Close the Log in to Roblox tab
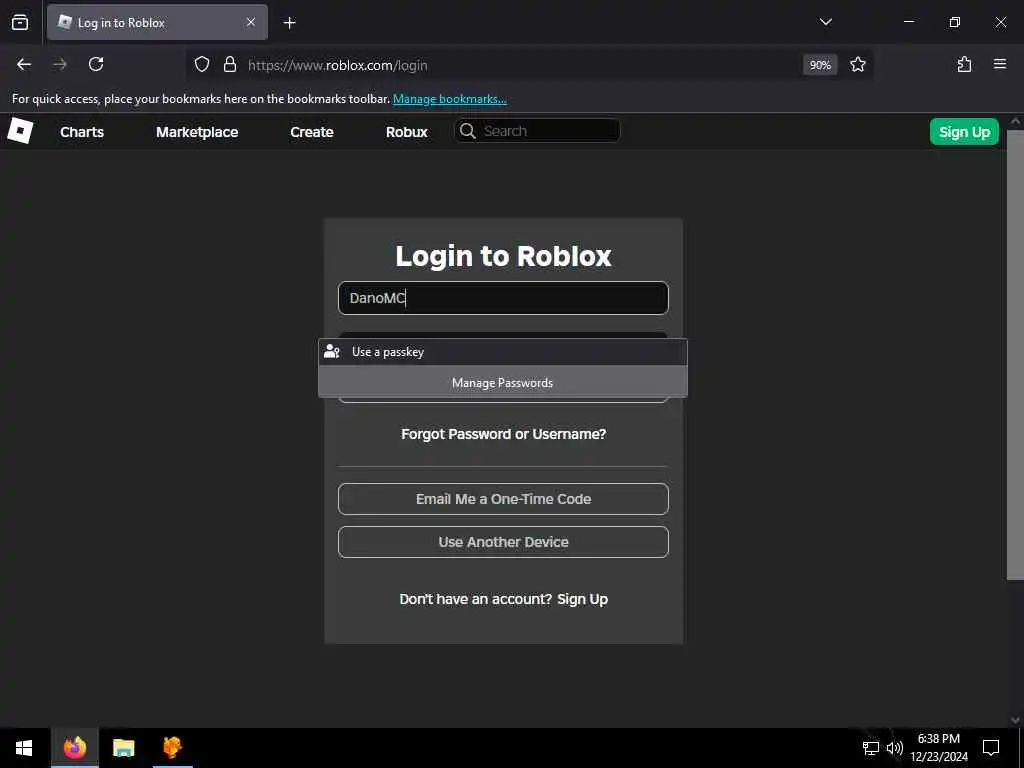Screen dimensions: 1024x768 point(251,22)
